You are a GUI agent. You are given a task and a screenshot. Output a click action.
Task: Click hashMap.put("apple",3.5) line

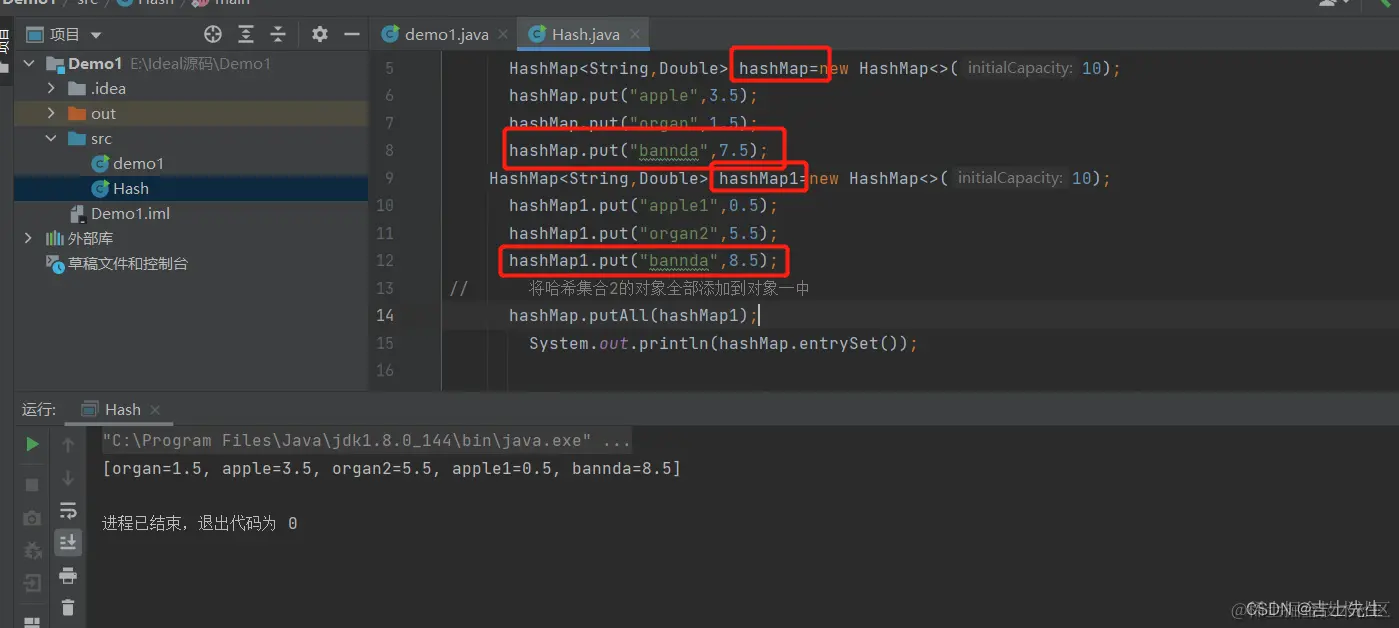pyautogui.click(x=633, y=96)
